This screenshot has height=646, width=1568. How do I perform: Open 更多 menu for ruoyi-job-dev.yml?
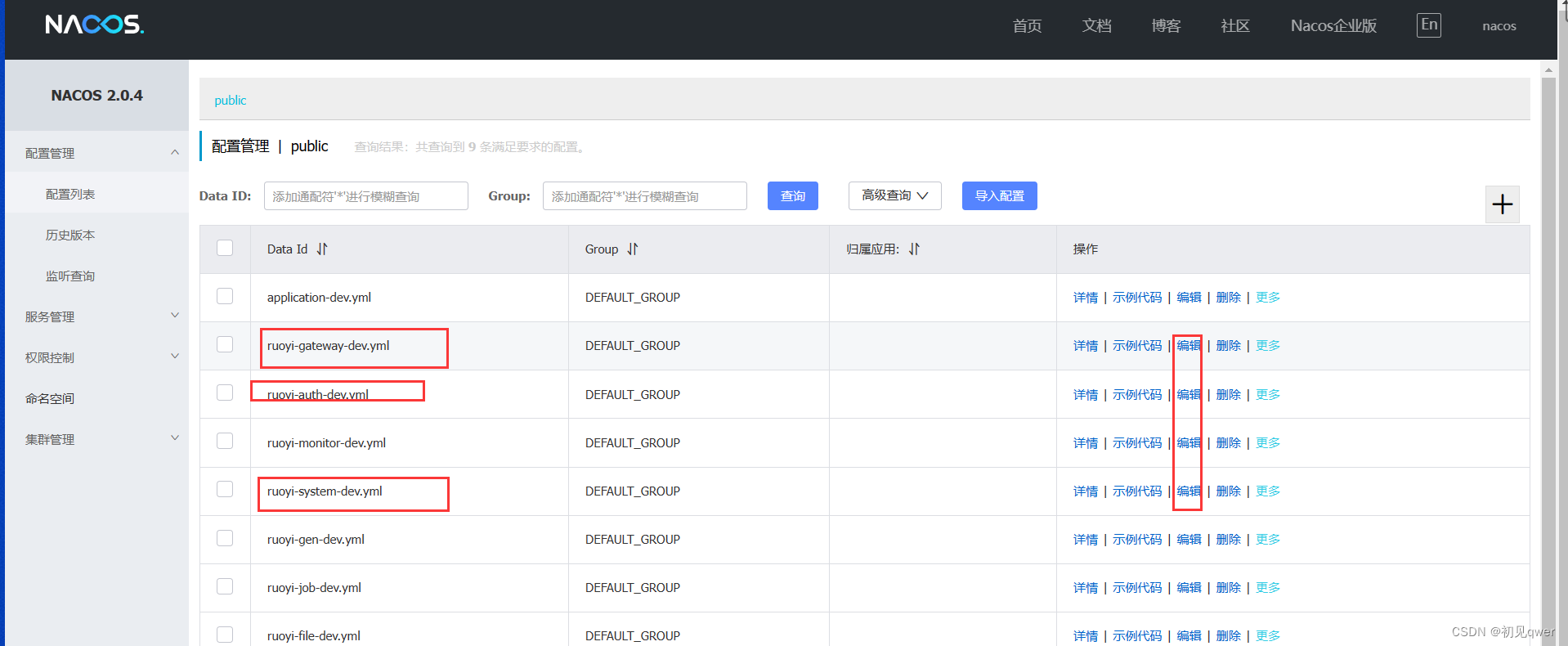click(1268, 588)
